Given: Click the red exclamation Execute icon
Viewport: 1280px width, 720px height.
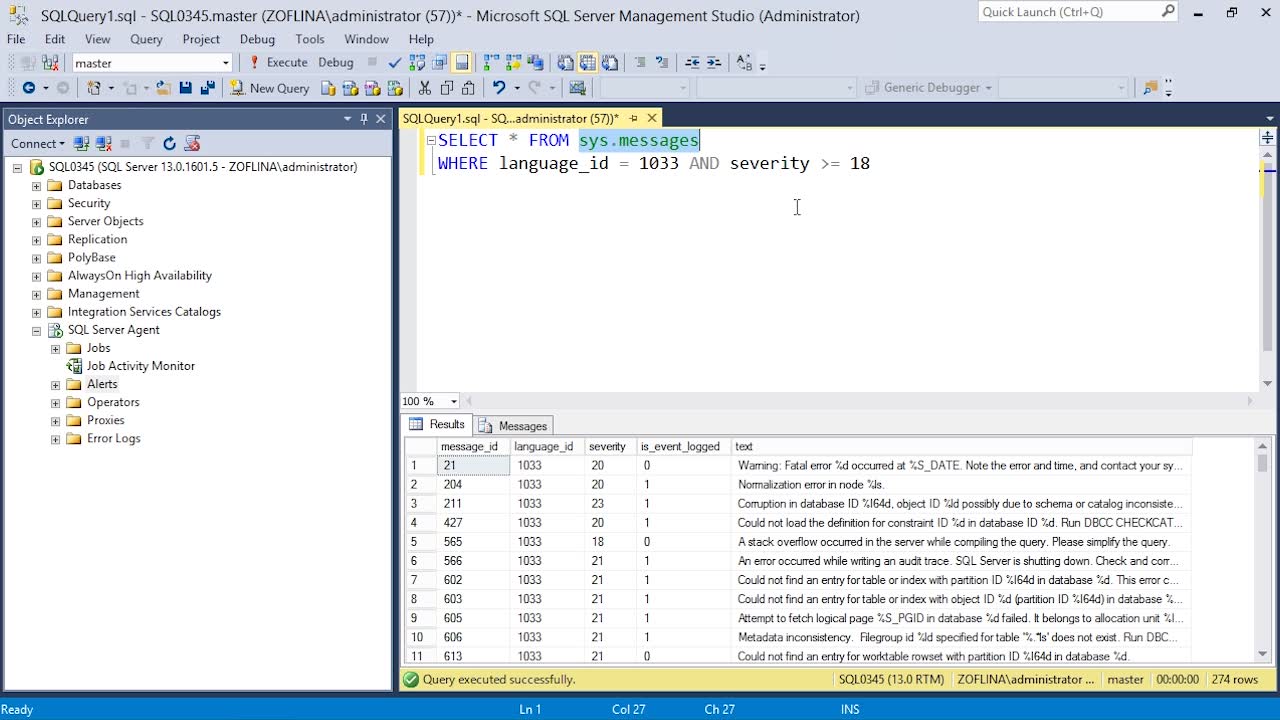Looking at the screenshot, I should point(255,62).
